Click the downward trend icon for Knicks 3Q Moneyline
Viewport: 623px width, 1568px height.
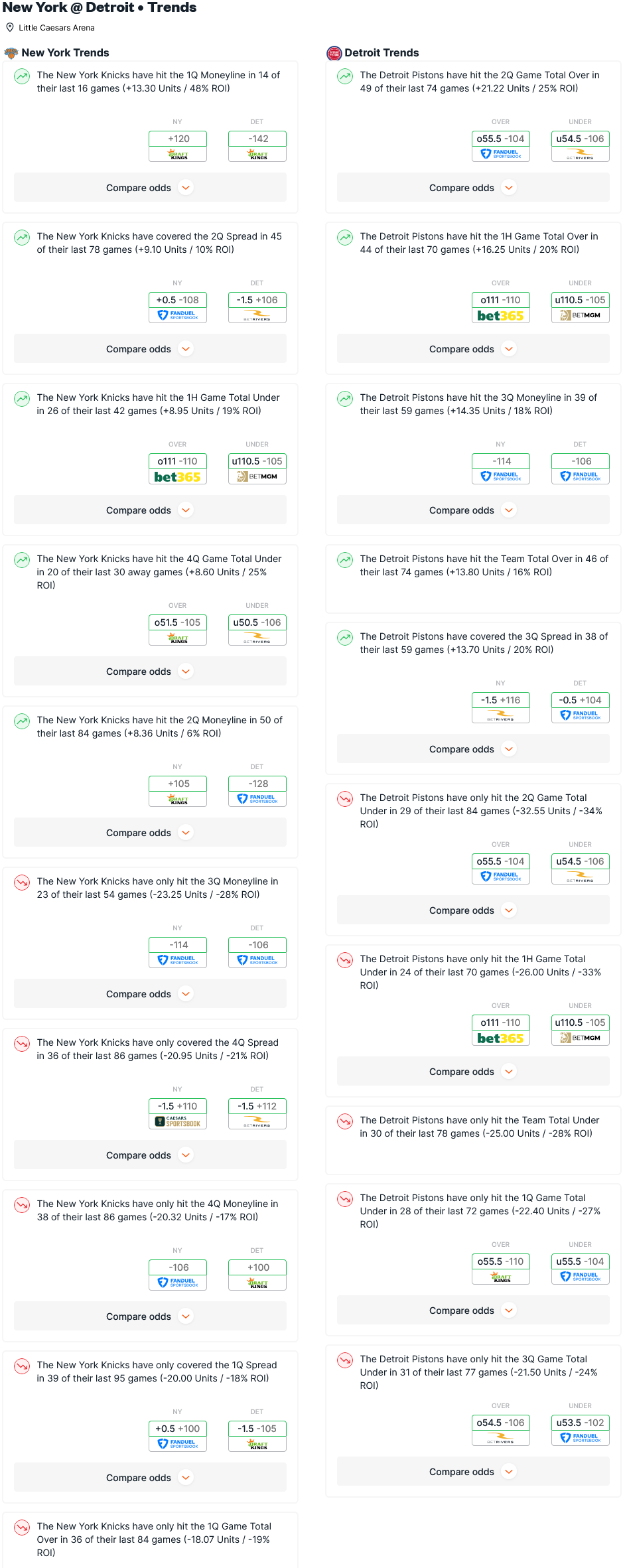point(22,883)
